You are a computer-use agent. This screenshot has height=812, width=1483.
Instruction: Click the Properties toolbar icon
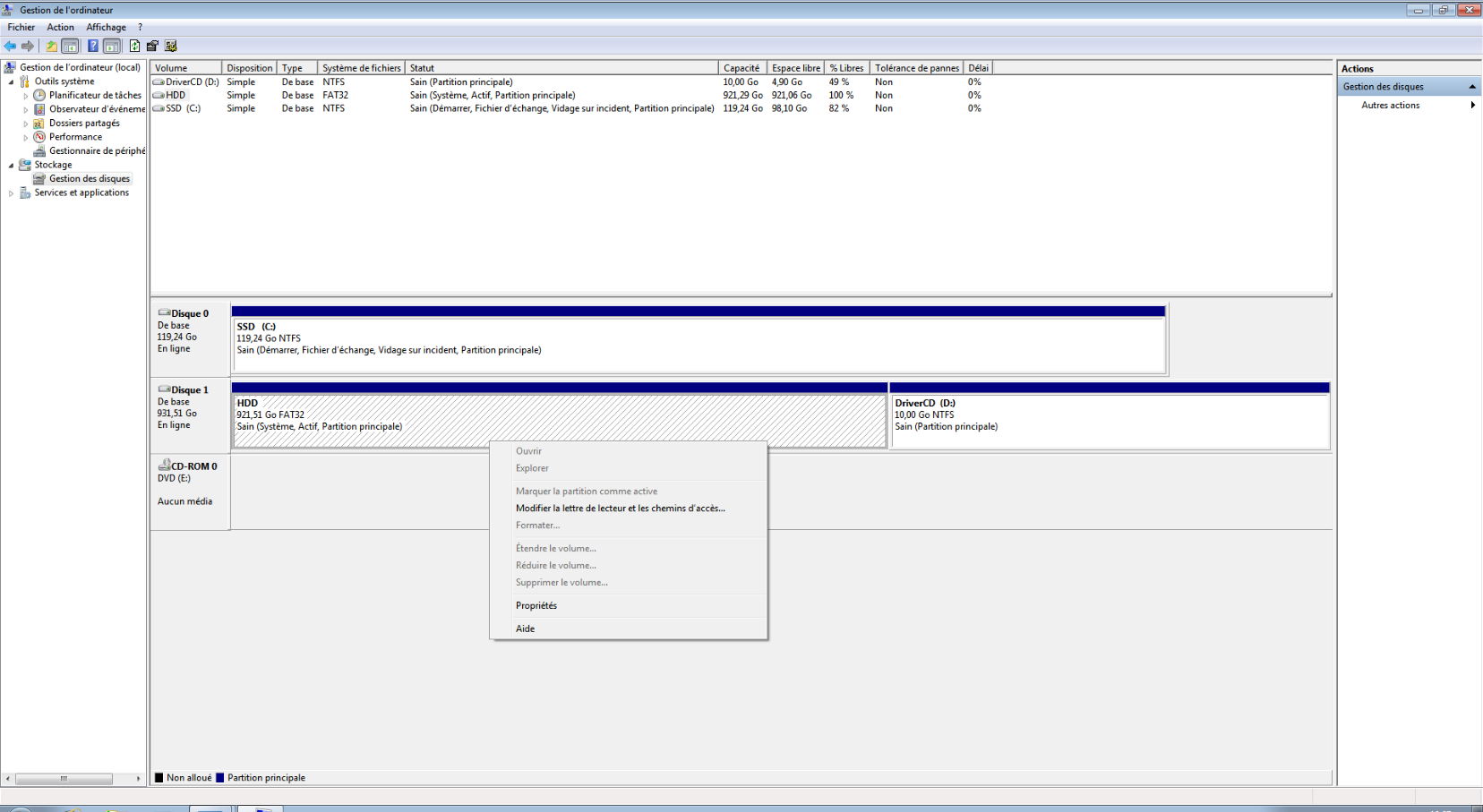click(152, 46)
